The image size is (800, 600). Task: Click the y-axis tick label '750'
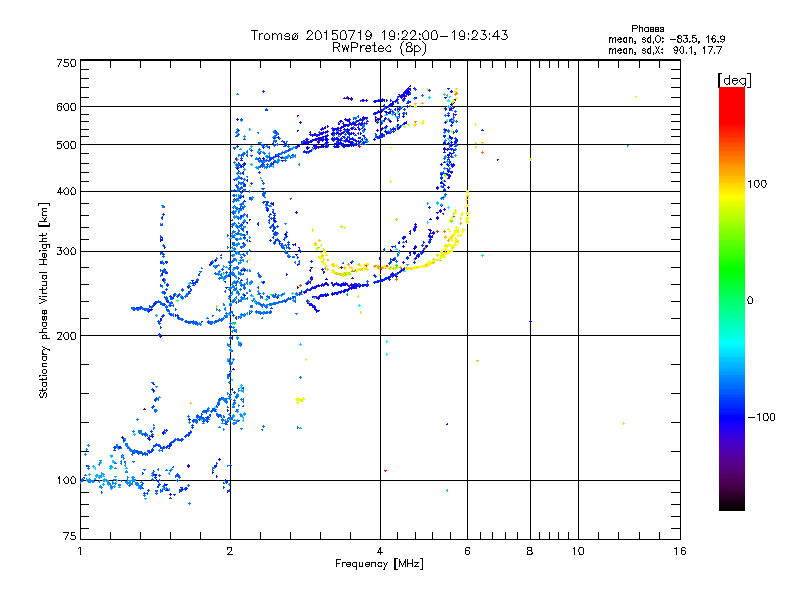67,63
